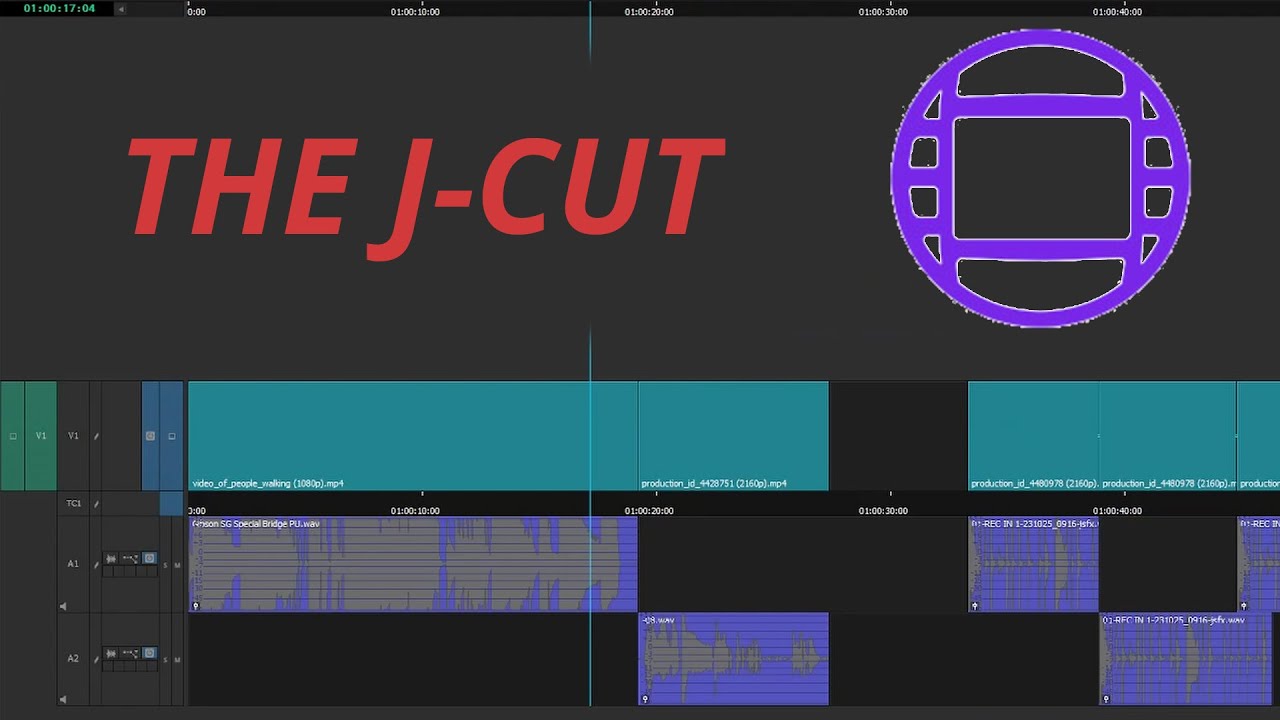Toggle the power button on track A2
The image size is (1280, 720).
[149, 653]
